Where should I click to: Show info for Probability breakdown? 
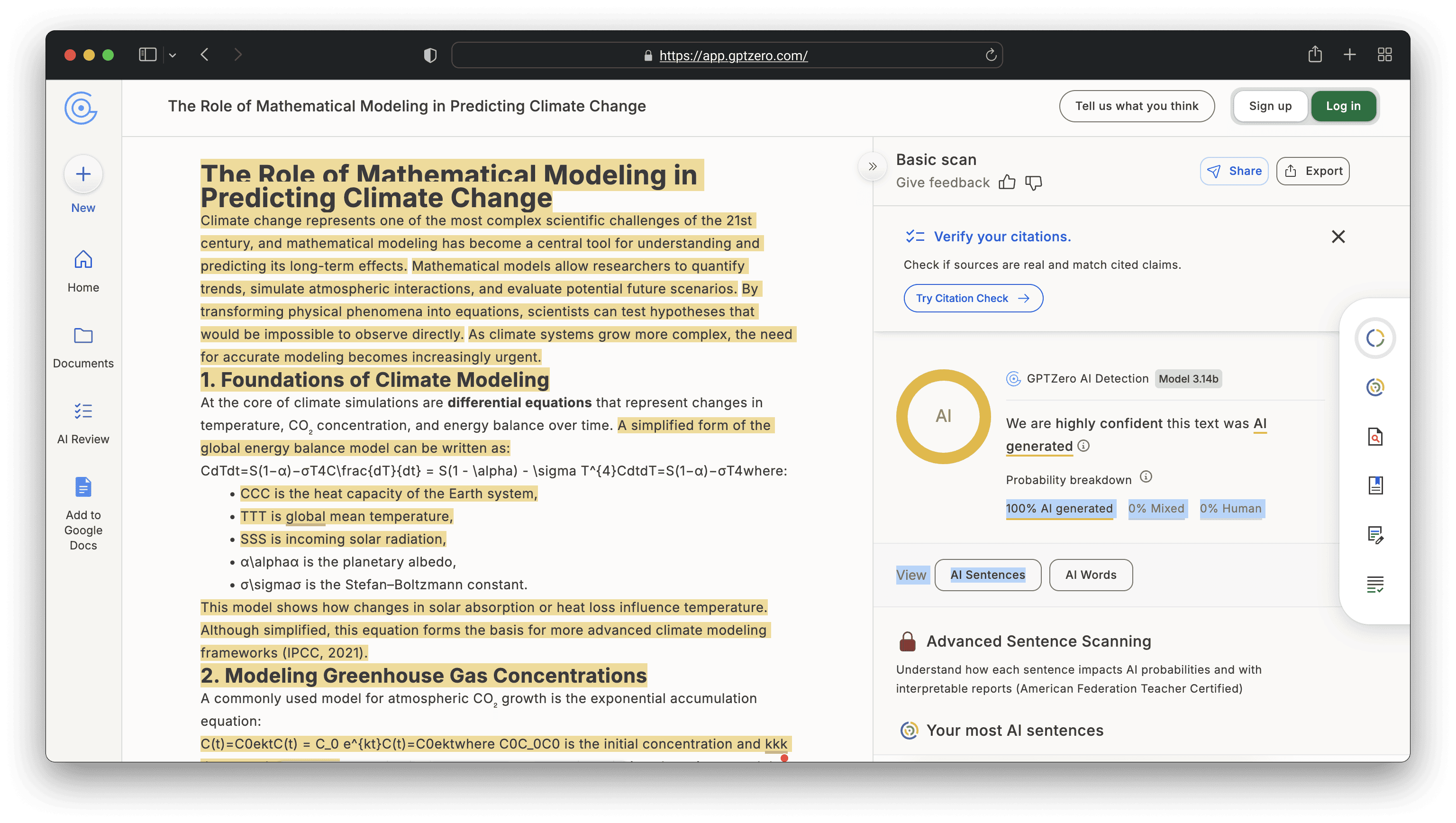click(x=1146, y=476)
